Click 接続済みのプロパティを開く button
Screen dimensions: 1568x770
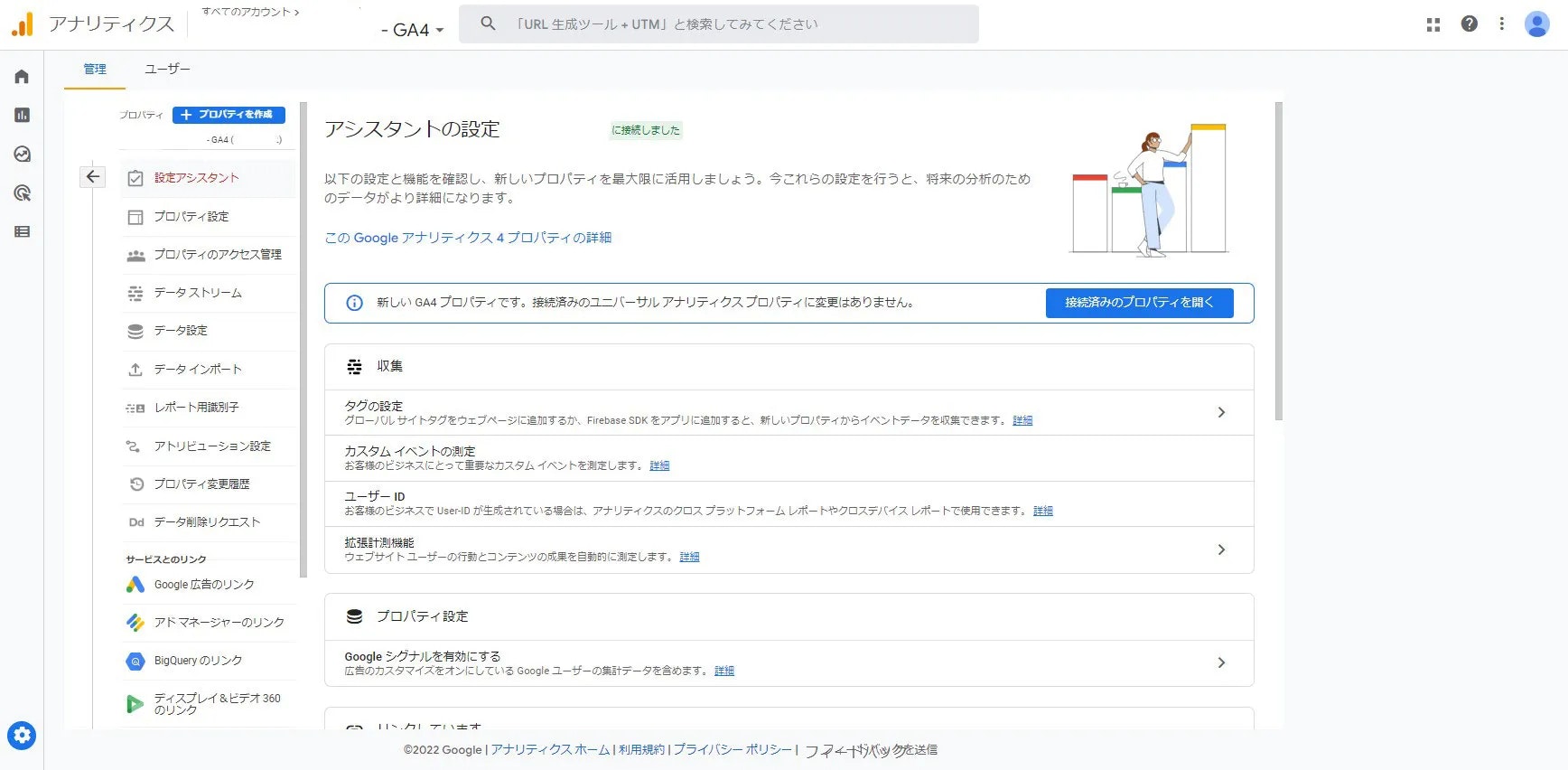(1139, 303)
